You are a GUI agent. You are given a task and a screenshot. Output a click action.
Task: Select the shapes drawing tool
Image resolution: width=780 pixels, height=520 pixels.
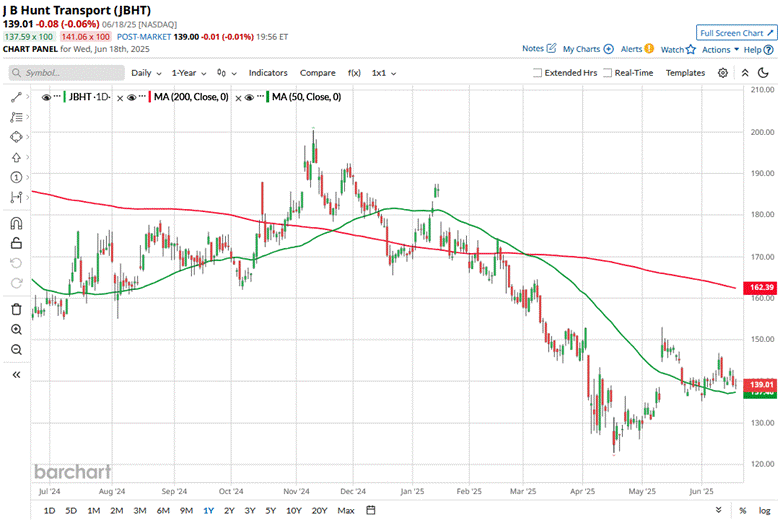16,137
